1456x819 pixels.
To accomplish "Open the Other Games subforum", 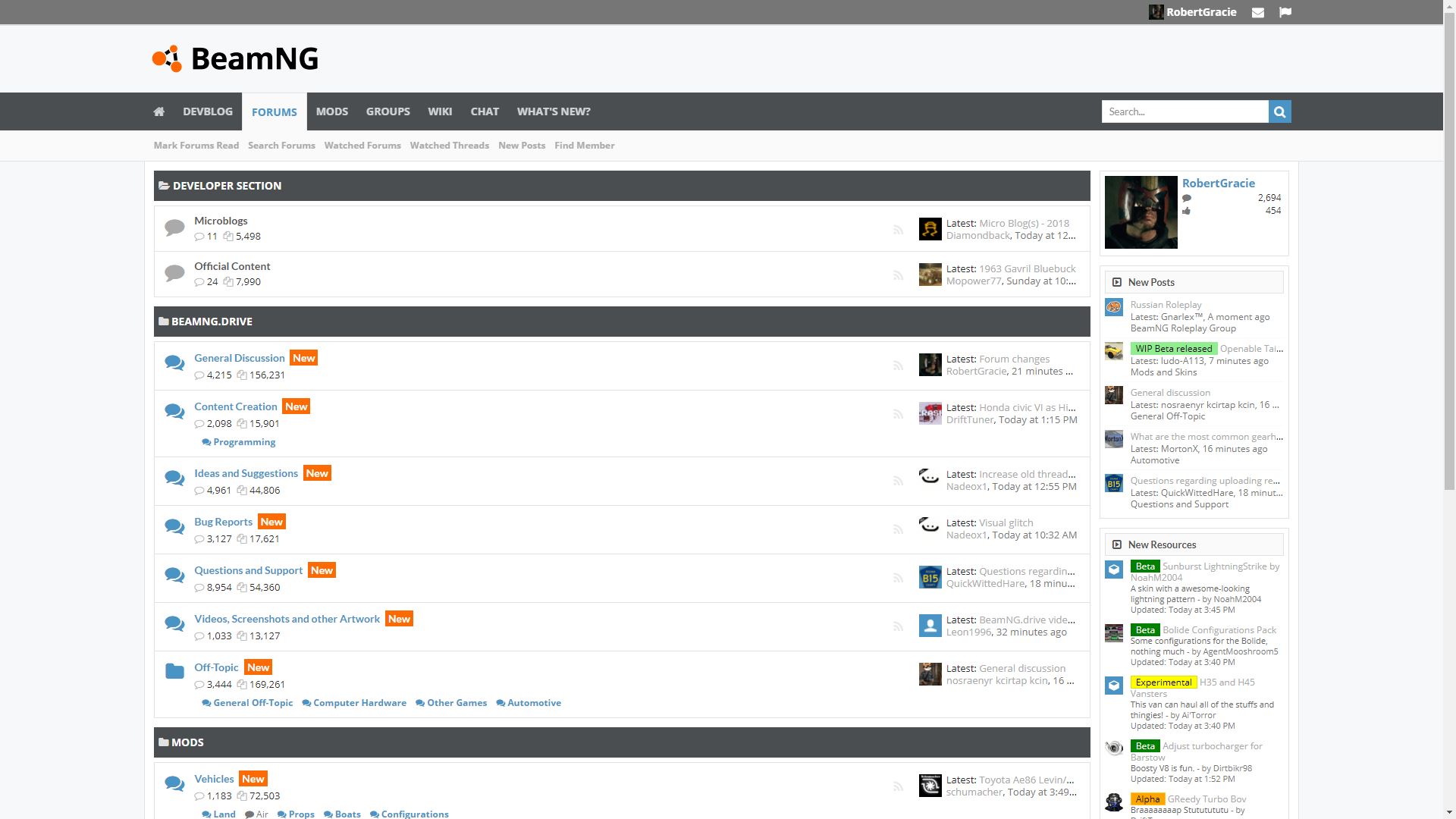I will point(451,703).
